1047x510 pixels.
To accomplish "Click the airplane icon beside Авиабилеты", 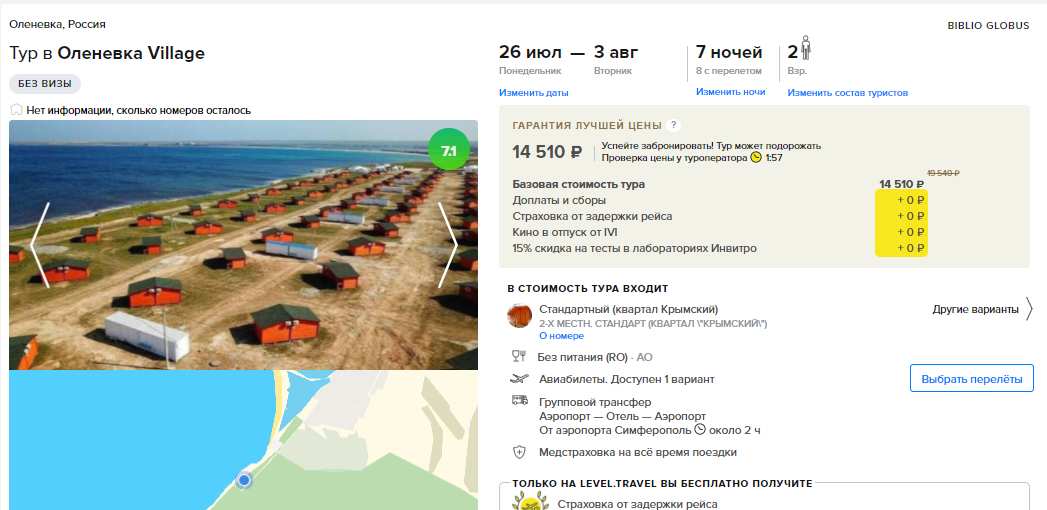I will [519, 378].
